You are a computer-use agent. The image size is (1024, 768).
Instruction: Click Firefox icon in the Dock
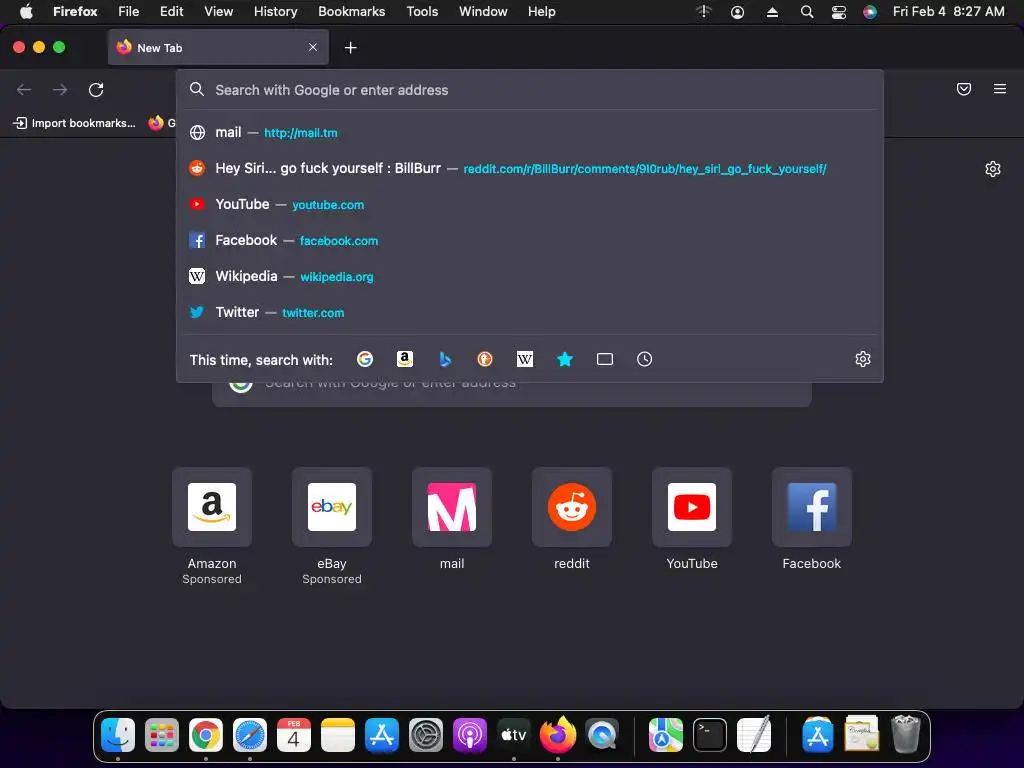coord(558,735)
